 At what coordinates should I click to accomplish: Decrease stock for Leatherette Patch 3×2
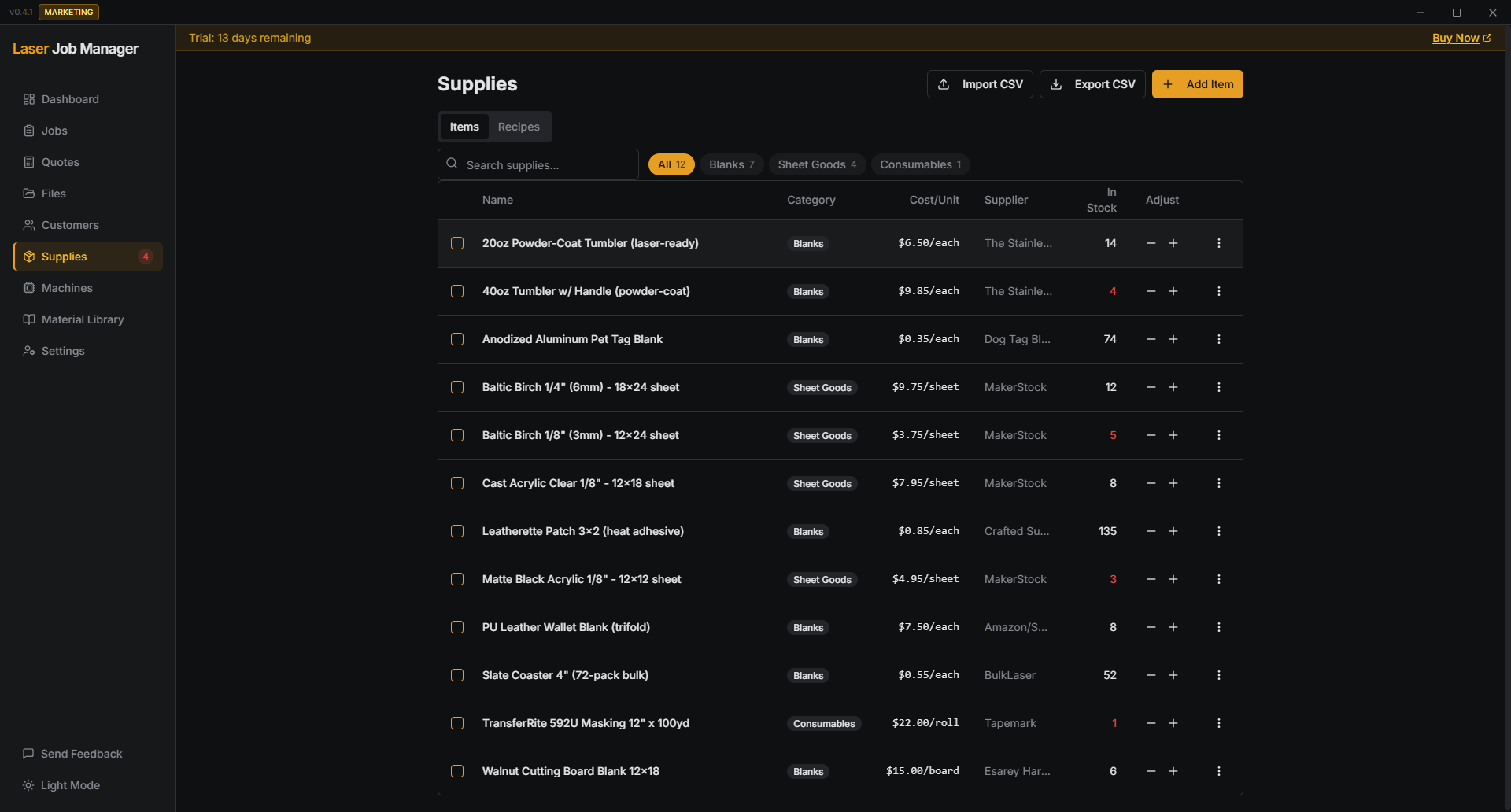click(1151, 531)
